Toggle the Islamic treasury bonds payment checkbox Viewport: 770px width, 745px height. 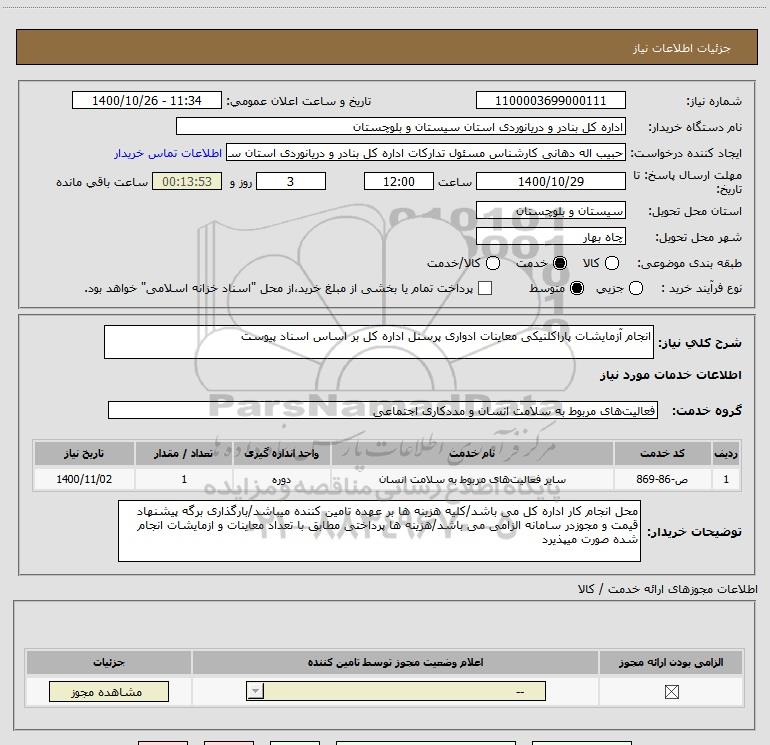point(485,288)
